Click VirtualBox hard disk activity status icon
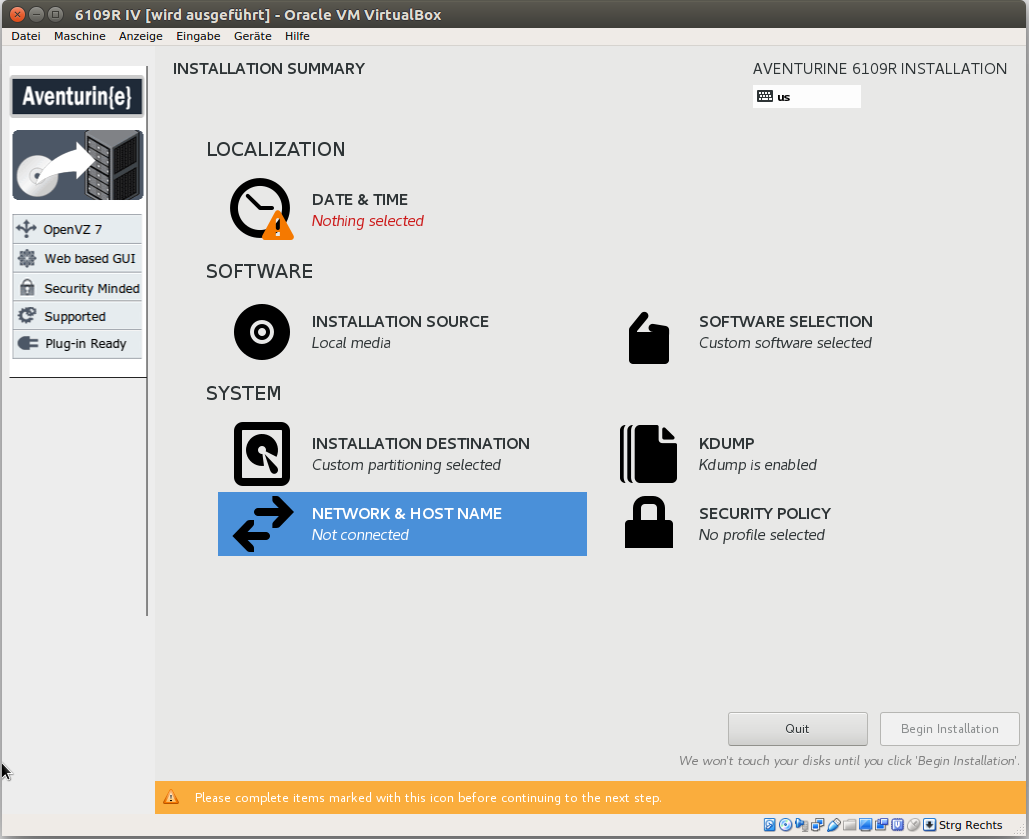The height and width of the screenshot is (839, 1029). pos(770,825)
